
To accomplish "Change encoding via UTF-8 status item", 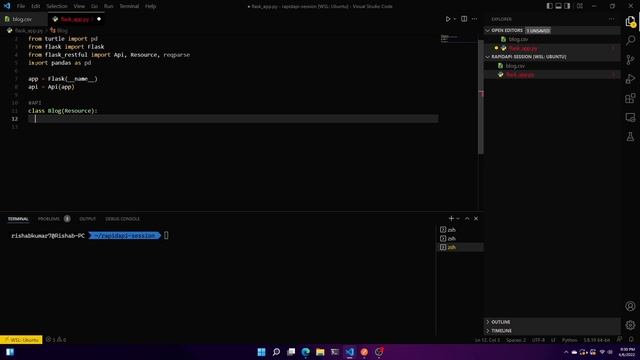I will pos(538,340).
